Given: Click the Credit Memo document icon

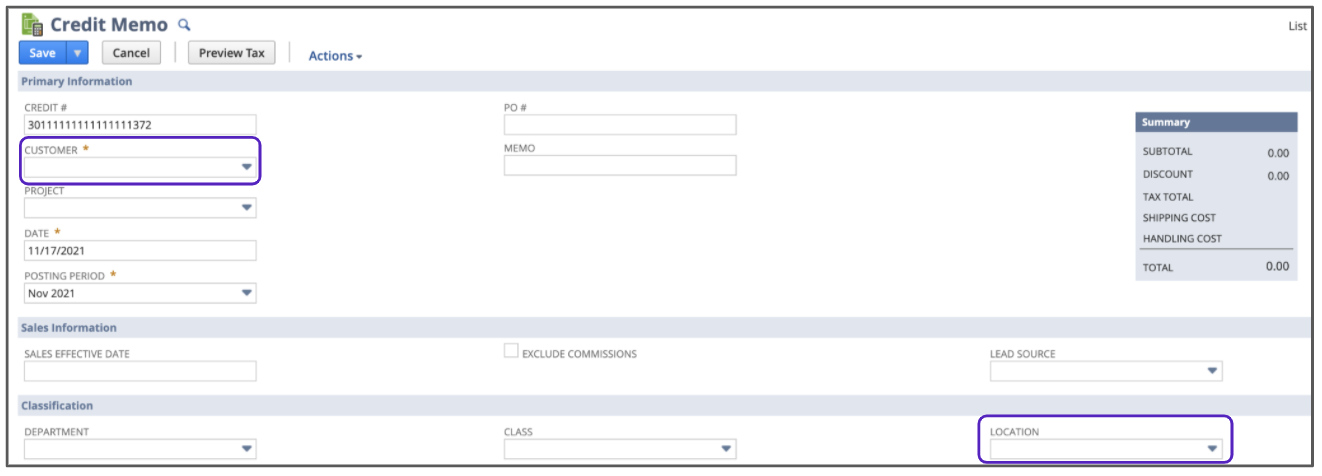Looking at the screenshot, I should click(x=32, y=25).
